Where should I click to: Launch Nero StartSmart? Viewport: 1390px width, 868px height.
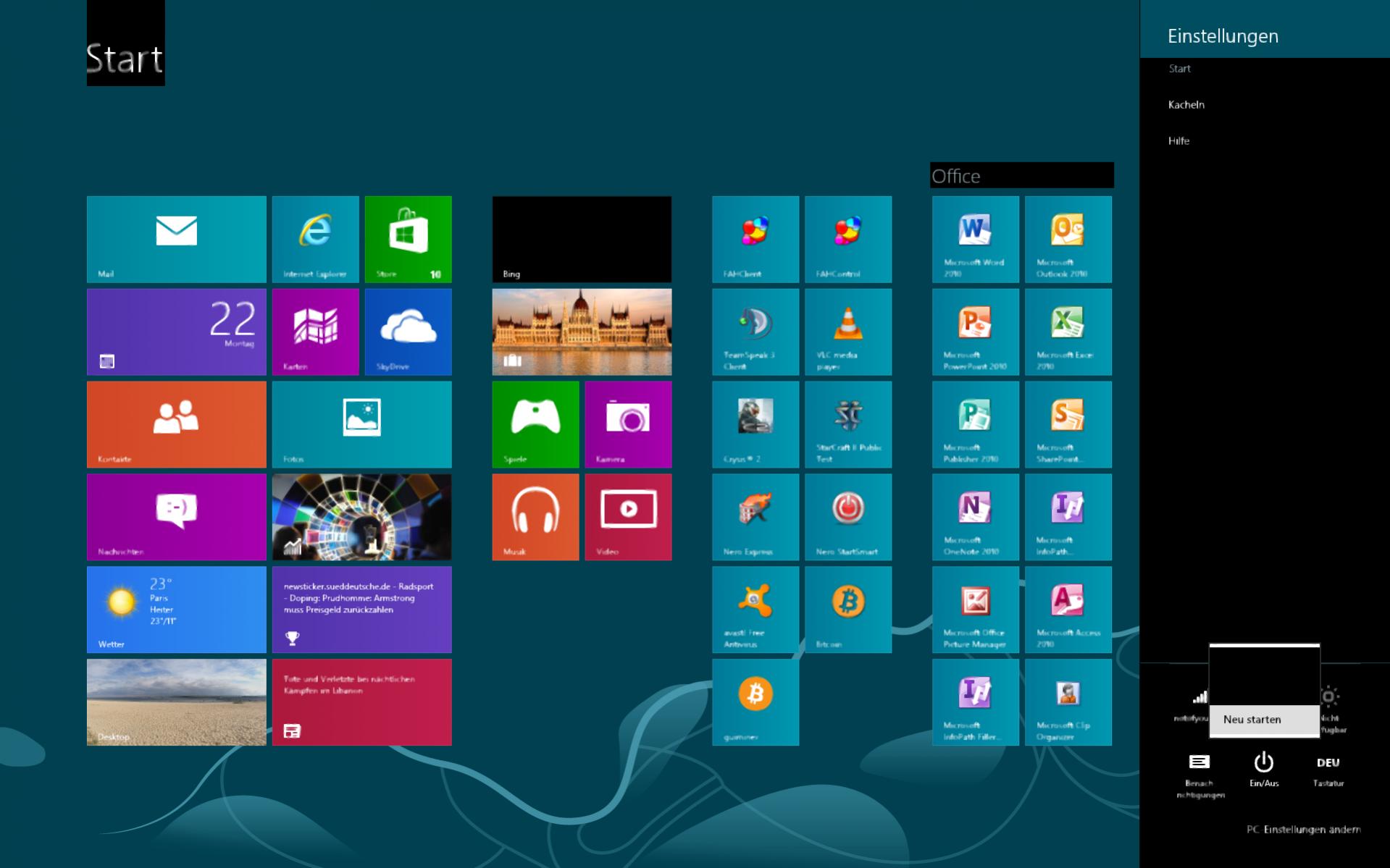(x=848, y=517)
